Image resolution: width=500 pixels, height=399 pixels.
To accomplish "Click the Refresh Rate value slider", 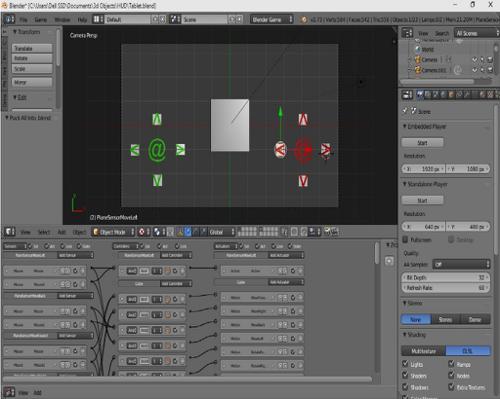I will [x=446, y=288].
